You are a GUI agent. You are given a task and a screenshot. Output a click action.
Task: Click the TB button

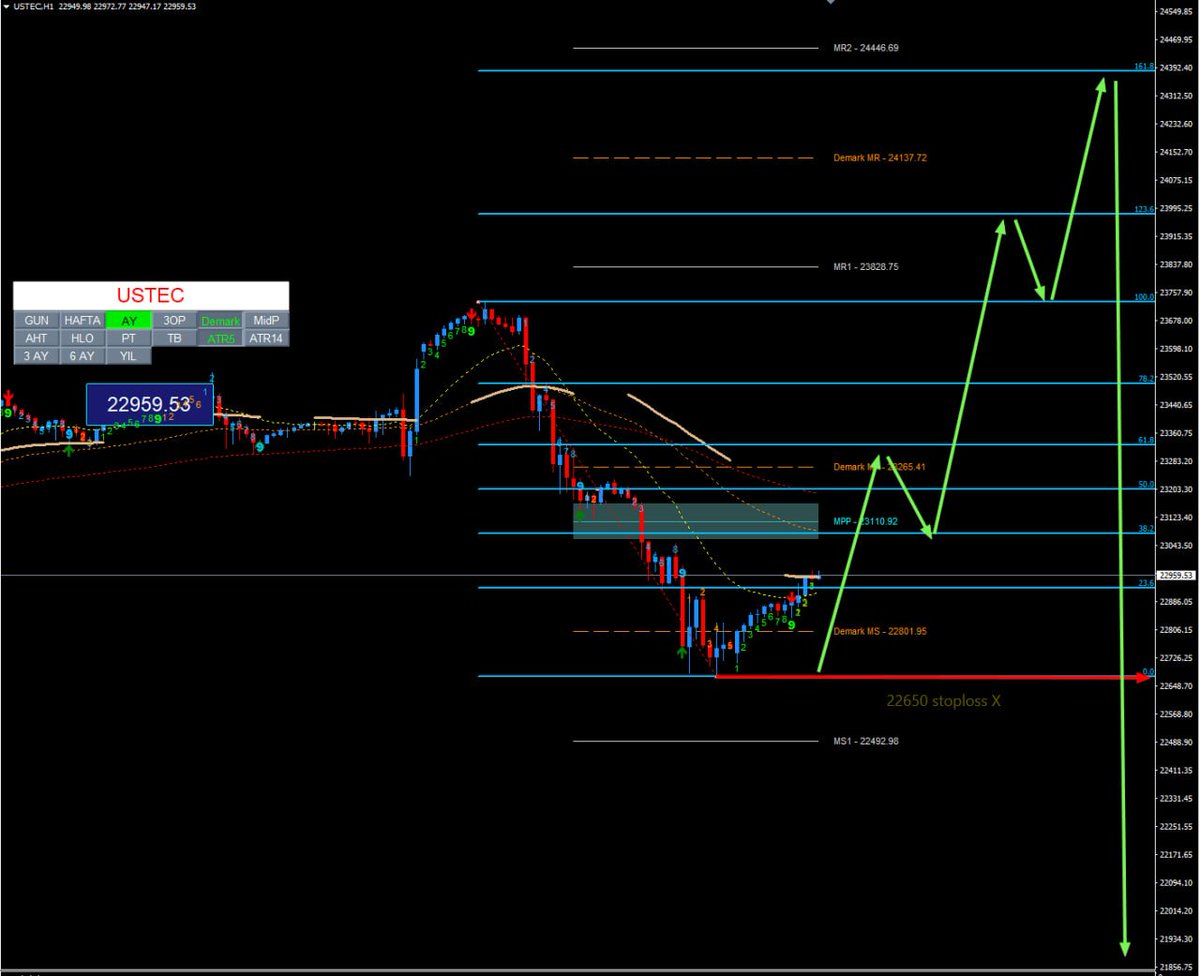click(x=175, y=338)
